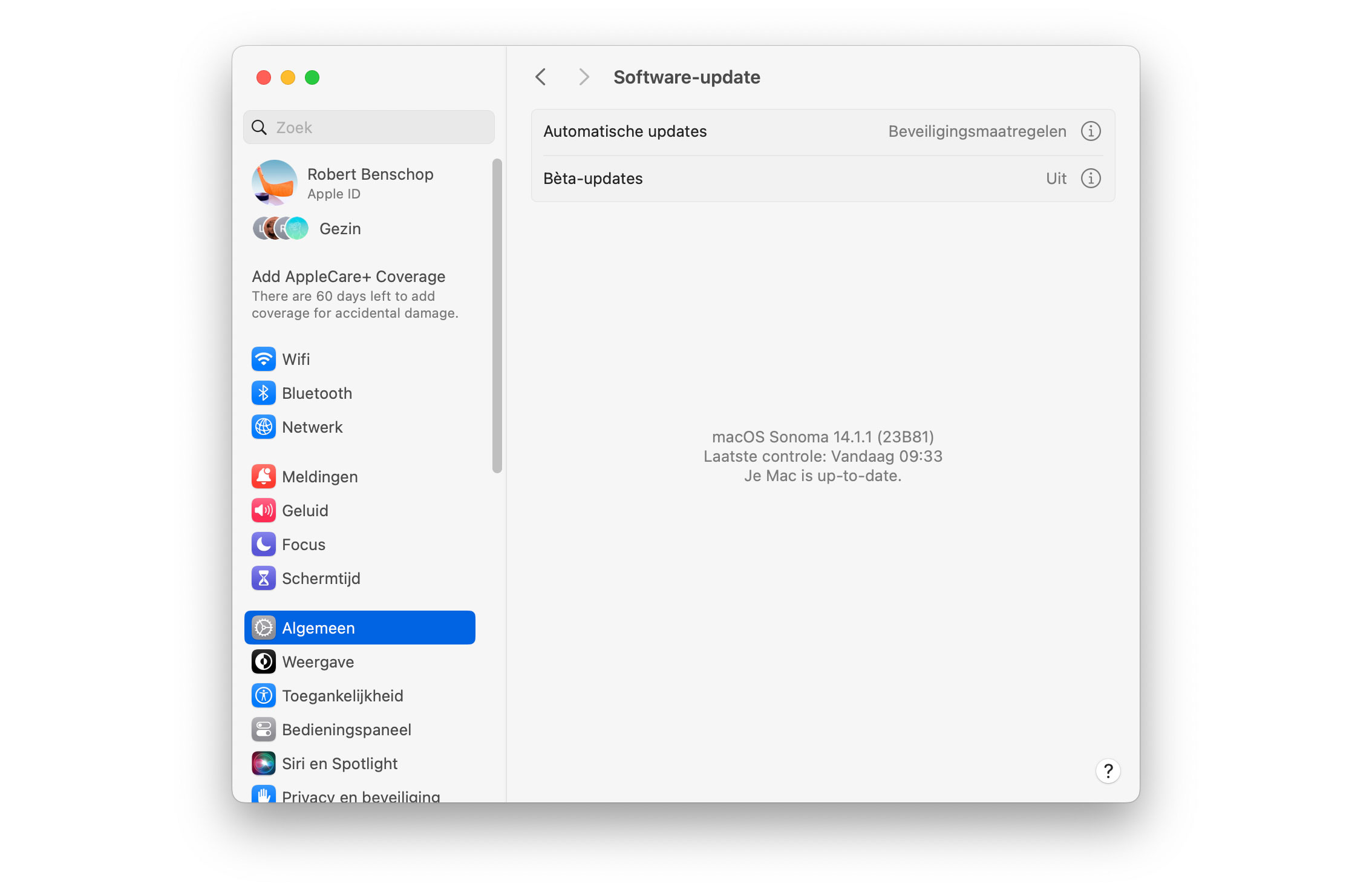This screenshot has width=1372, height=892.
Task: Go forward with right chevron
Action: 584,77
